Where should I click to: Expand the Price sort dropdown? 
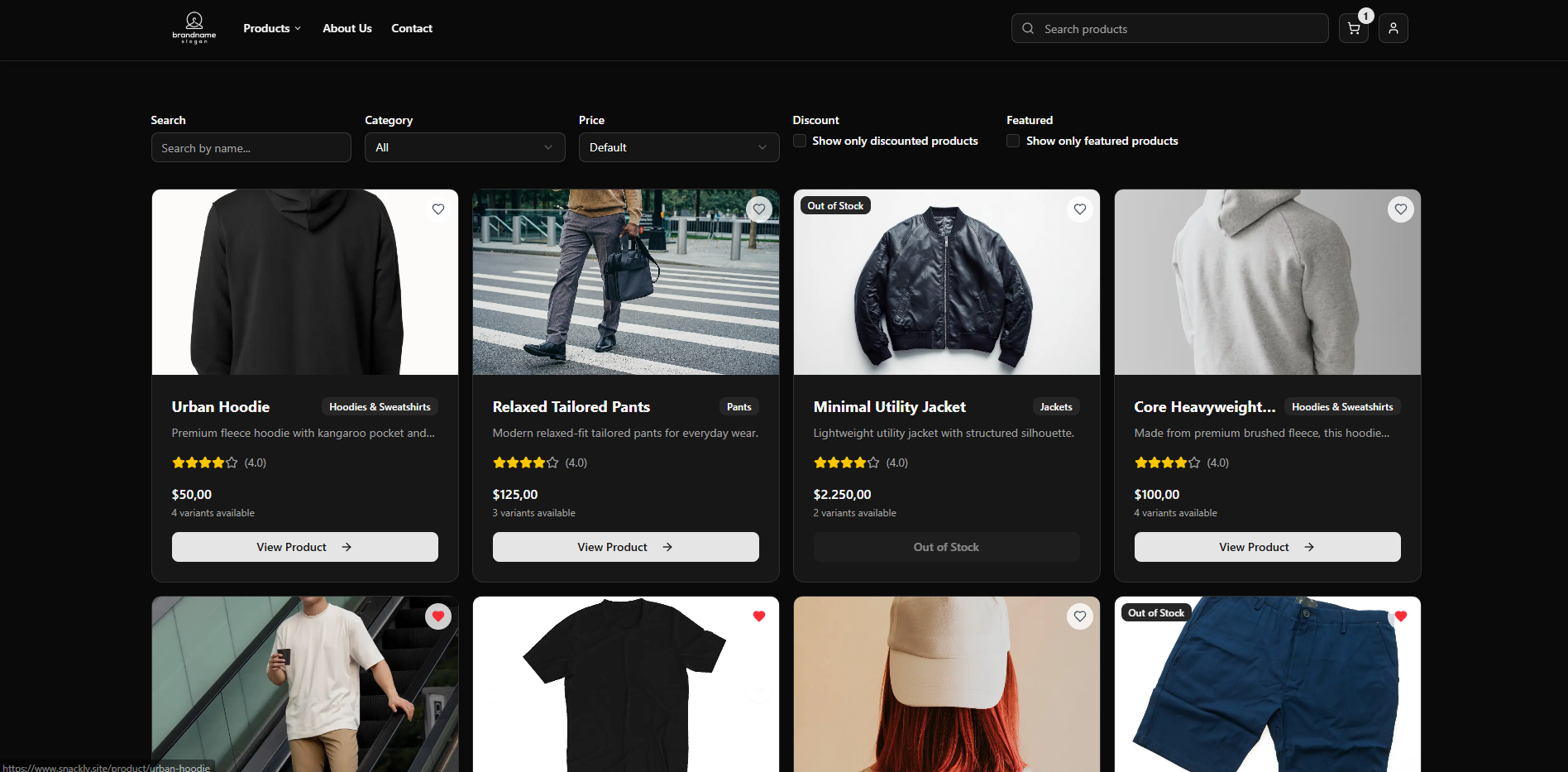678,147
